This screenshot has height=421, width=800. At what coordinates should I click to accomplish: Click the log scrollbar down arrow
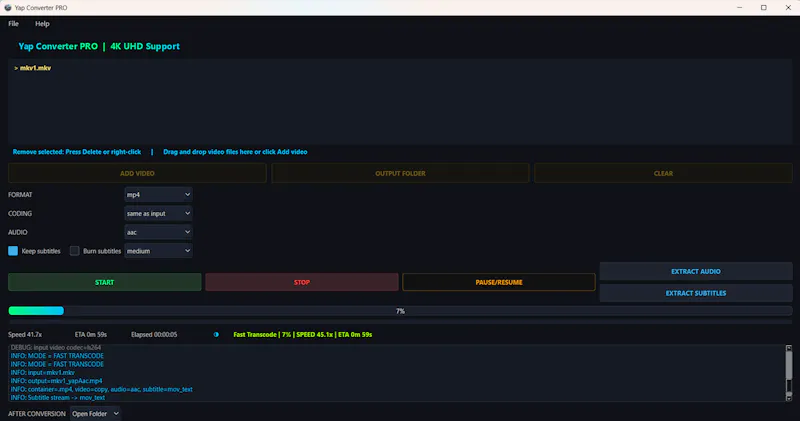pyautogui.click(x=789, y=398)
